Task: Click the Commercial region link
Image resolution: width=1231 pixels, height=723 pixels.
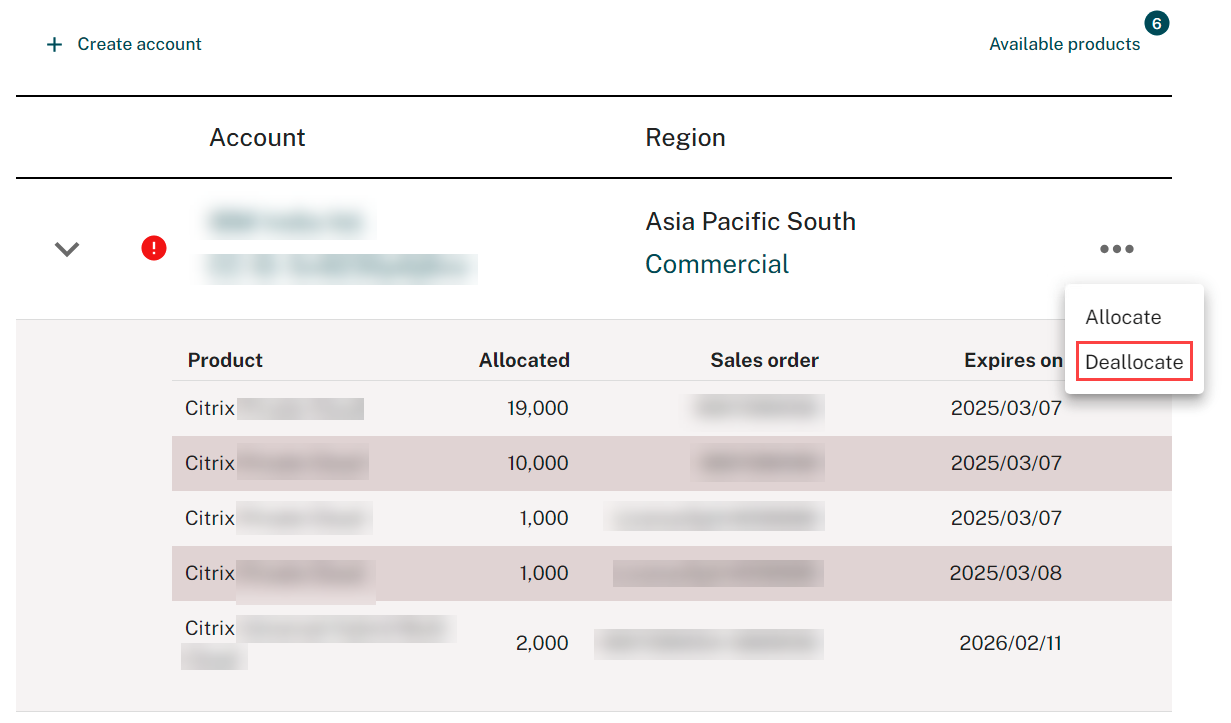Action: point(717,264)
